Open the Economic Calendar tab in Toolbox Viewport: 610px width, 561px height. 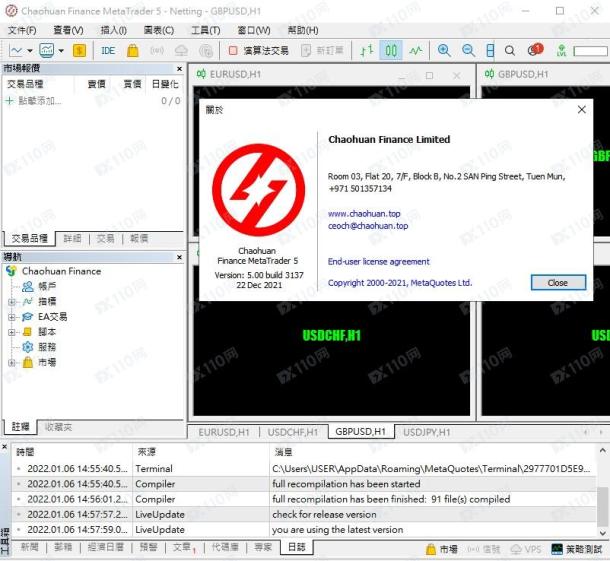coord(105,548)
